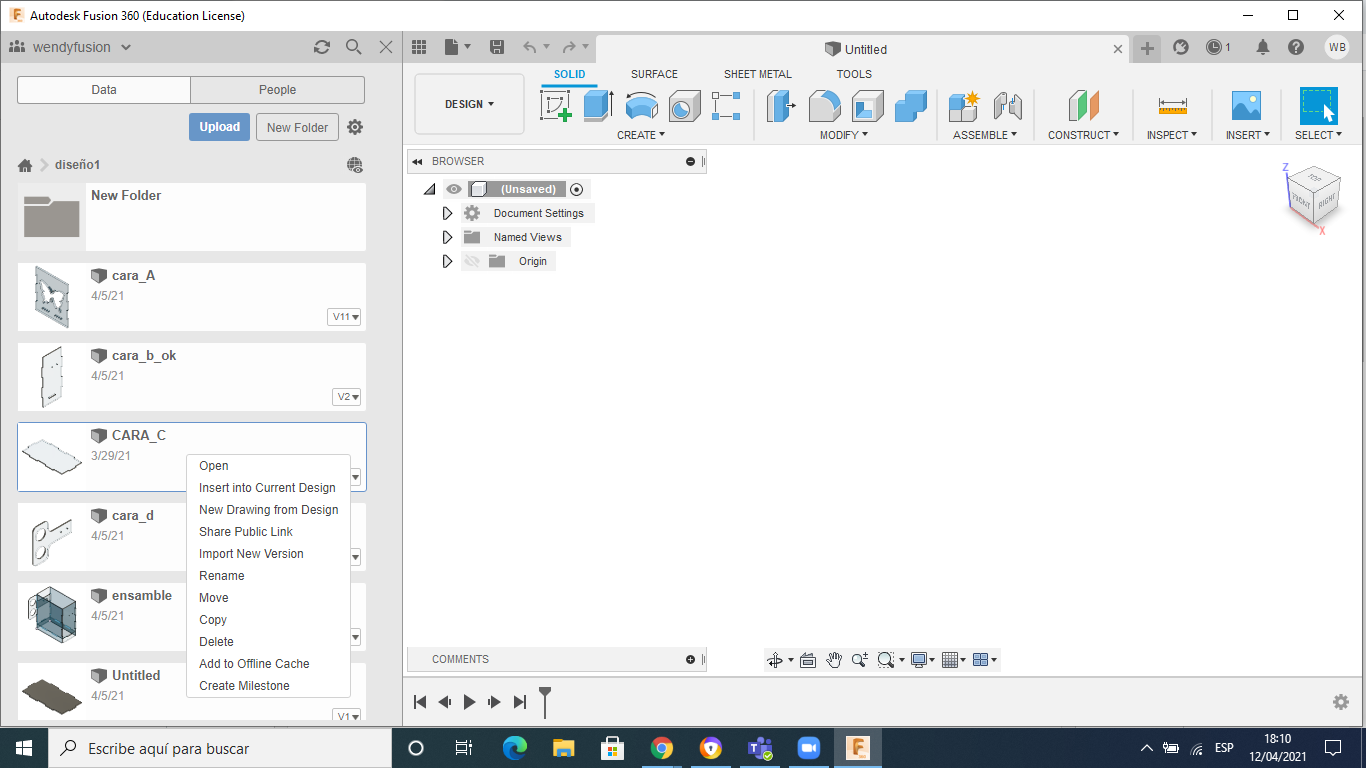The height and width of the screenshot is (768, 1366).
Task: Expand the Named Views node
Action: coord(447,237)
